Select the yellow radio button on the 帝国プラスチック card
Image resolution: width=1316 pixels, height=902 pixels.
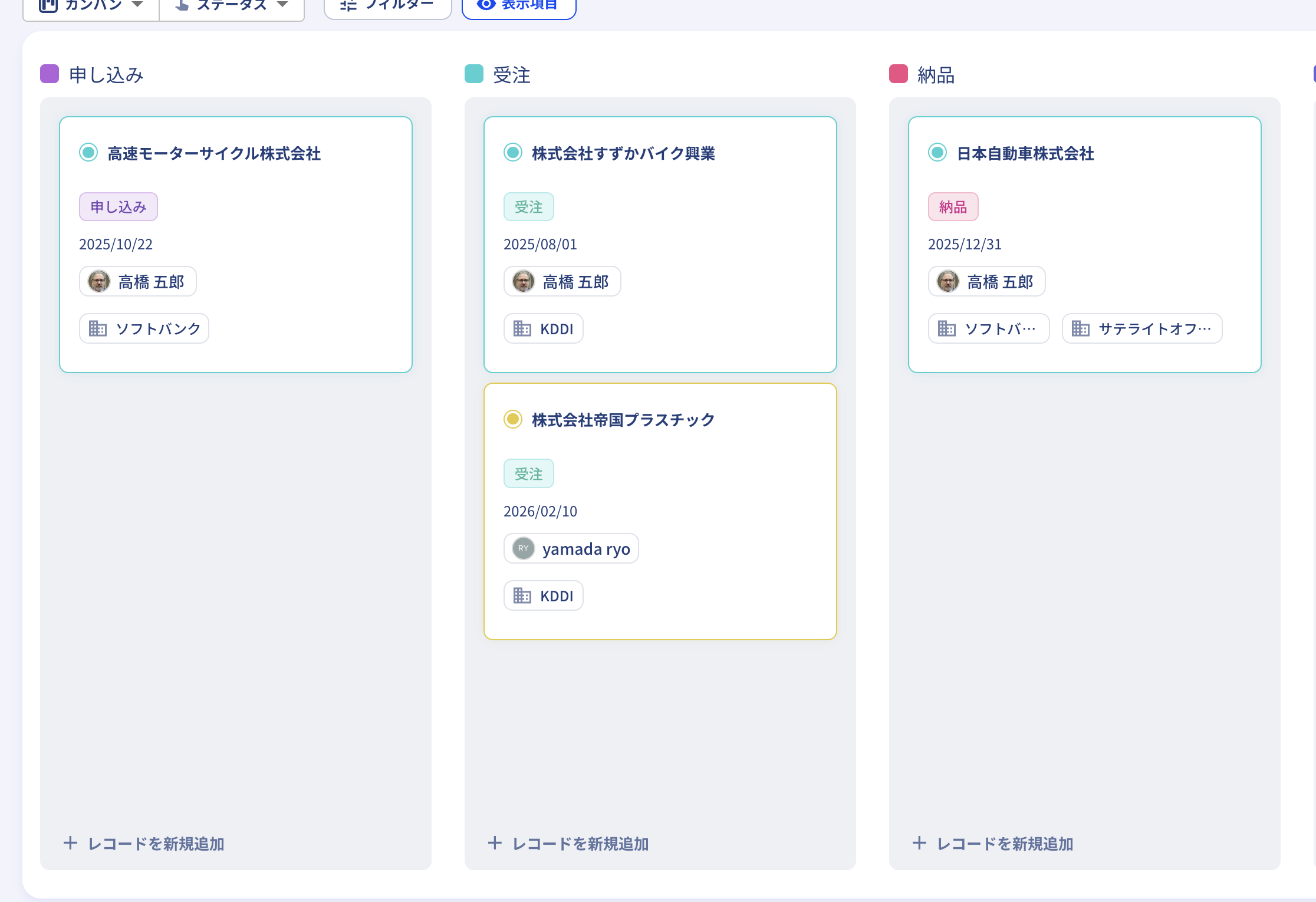point(512,419)
